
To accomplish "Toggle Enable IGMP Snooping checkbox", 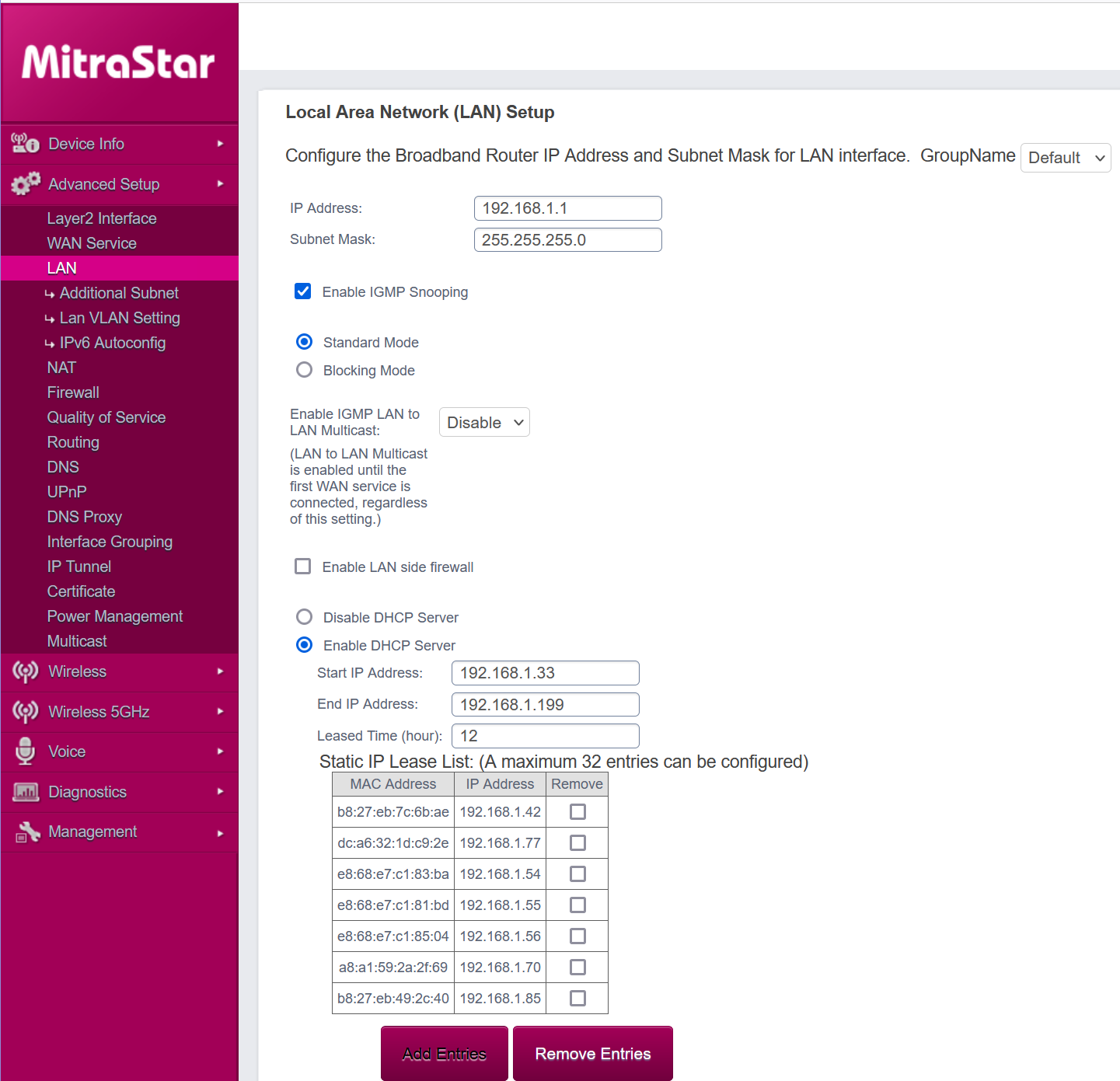I will click(x=303, y=291).
